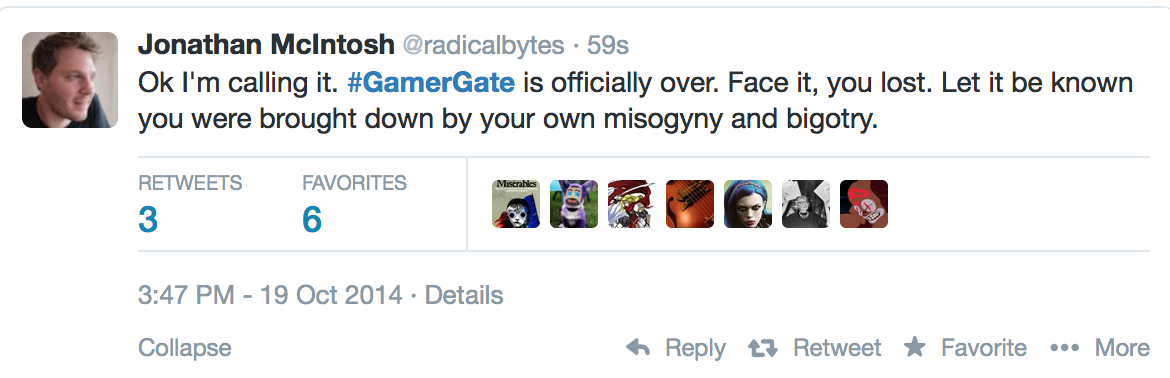1170x378 pixels.
Task: Click the Reply arrow icon
Action: (x=638, y=347)
